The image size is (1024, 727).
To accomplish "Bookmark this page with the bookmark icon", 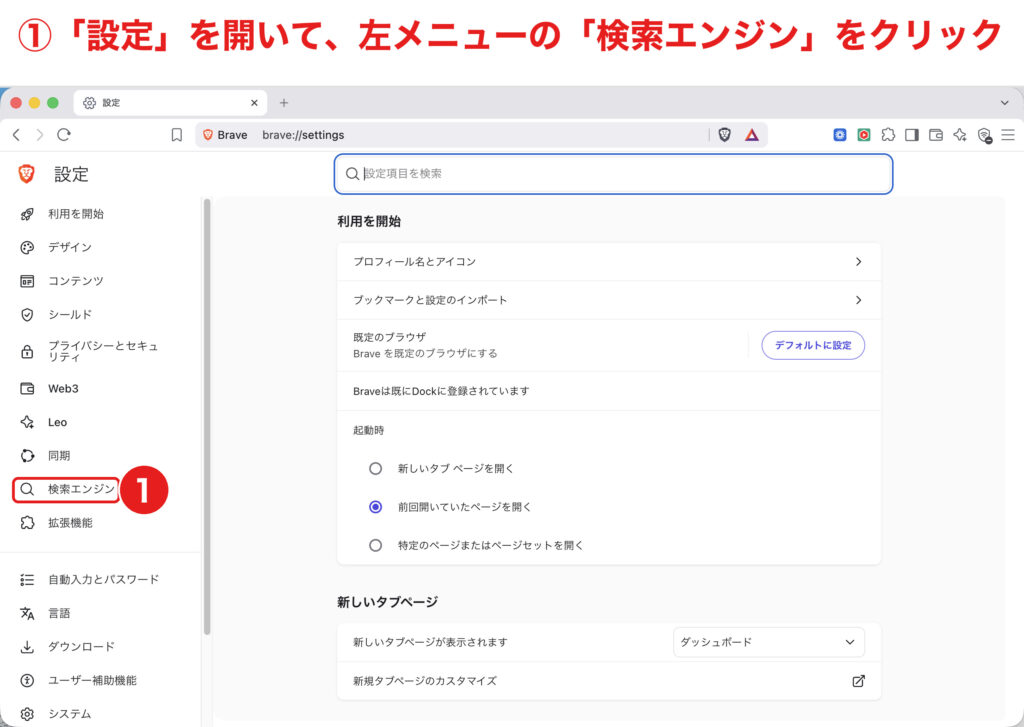I will pyautogui.click(x=176, y=135).
